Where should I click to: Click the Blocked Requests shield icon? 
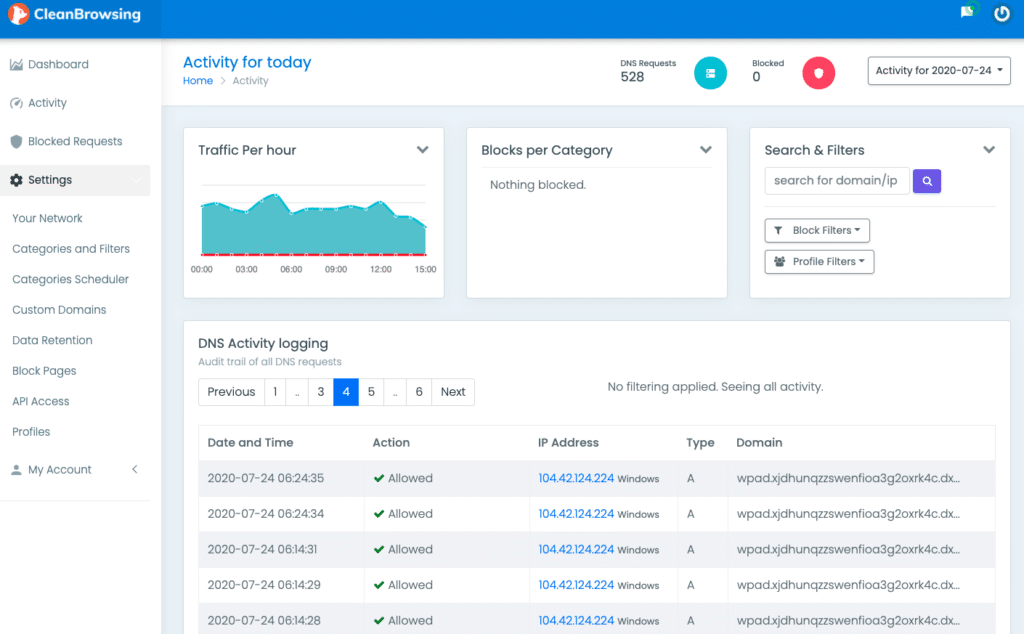coord(16,141)
